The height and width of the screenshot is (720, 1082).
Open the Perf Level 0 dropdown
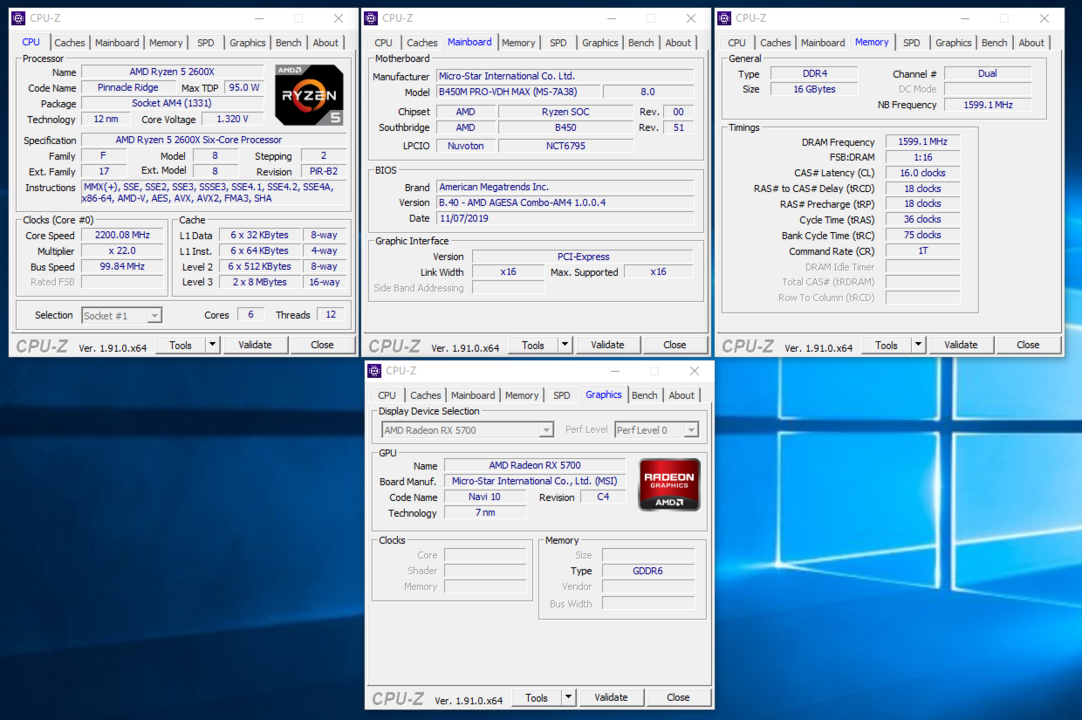coord(656,430)
